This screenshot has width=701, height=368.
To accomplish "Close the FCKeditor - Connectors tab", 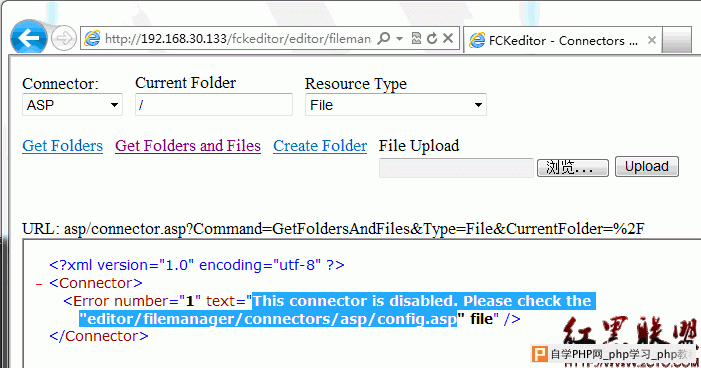I will coord(652,40).
